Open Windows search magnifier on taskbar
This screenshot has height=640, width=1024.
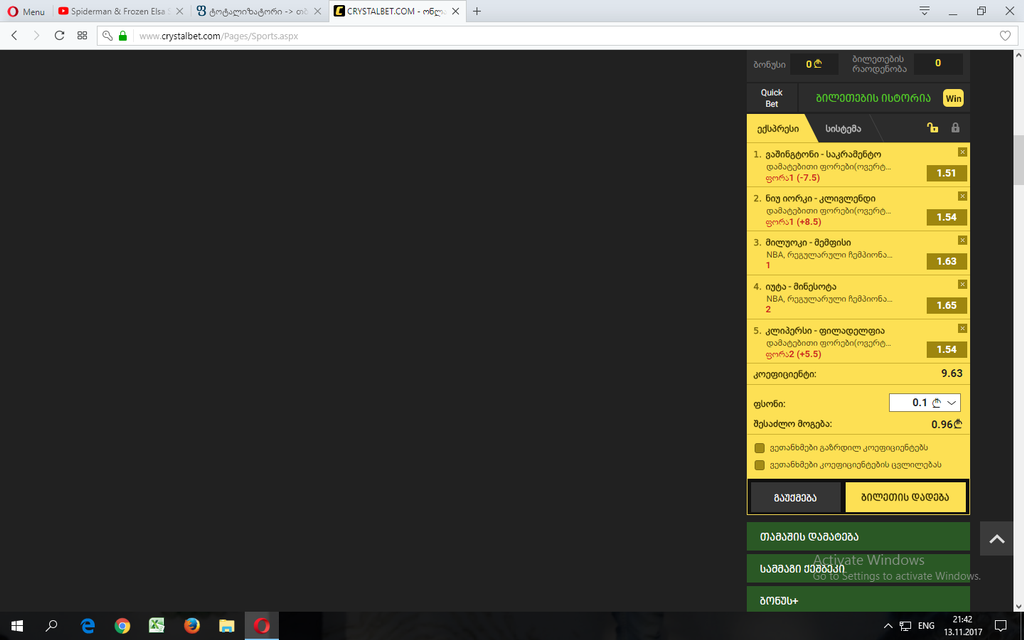click(x=51, y=626)
